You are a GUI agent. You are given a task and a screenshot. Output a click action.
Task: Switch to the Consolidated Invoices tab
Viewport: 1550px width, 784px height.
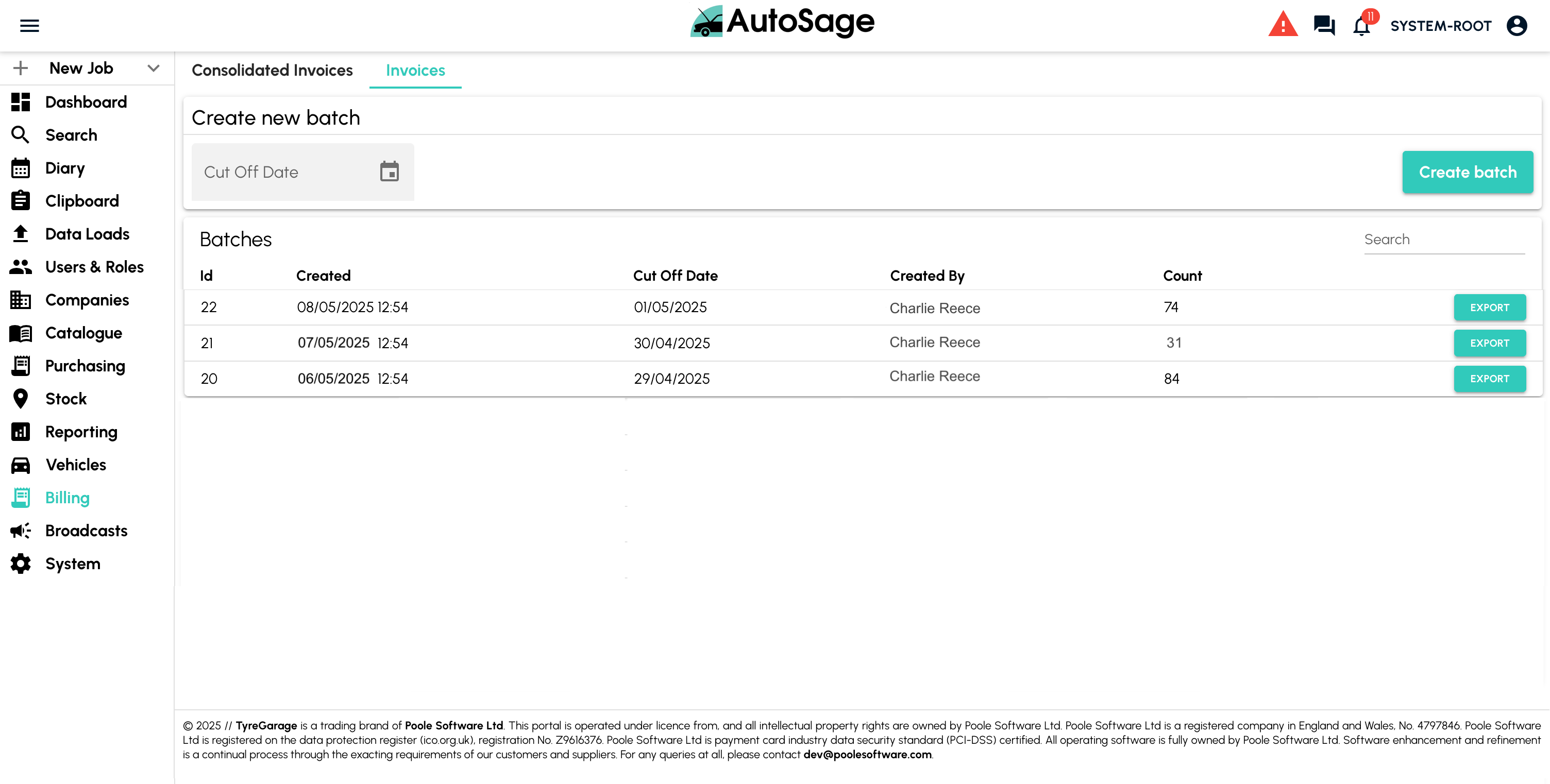coord(272,71)
